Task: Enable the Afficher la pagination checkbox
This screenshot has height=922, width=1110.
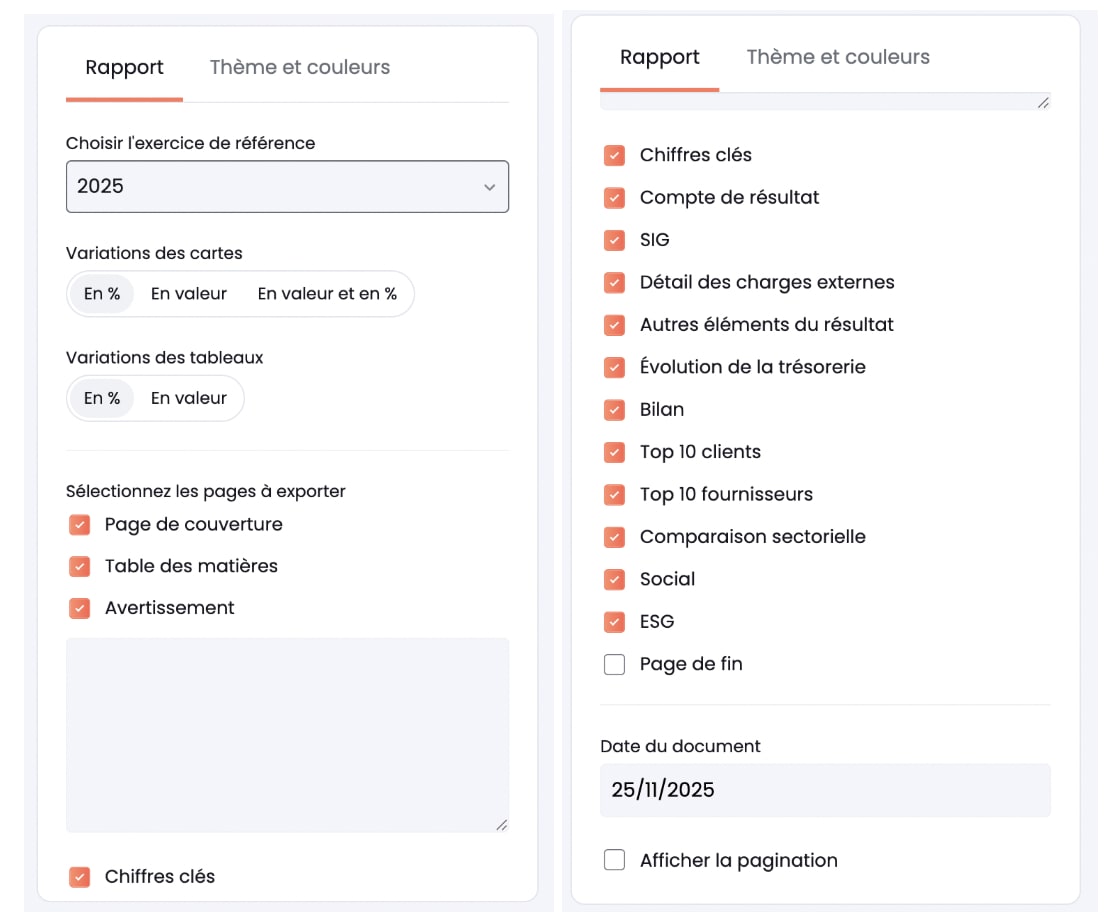Action: point(614,860)
